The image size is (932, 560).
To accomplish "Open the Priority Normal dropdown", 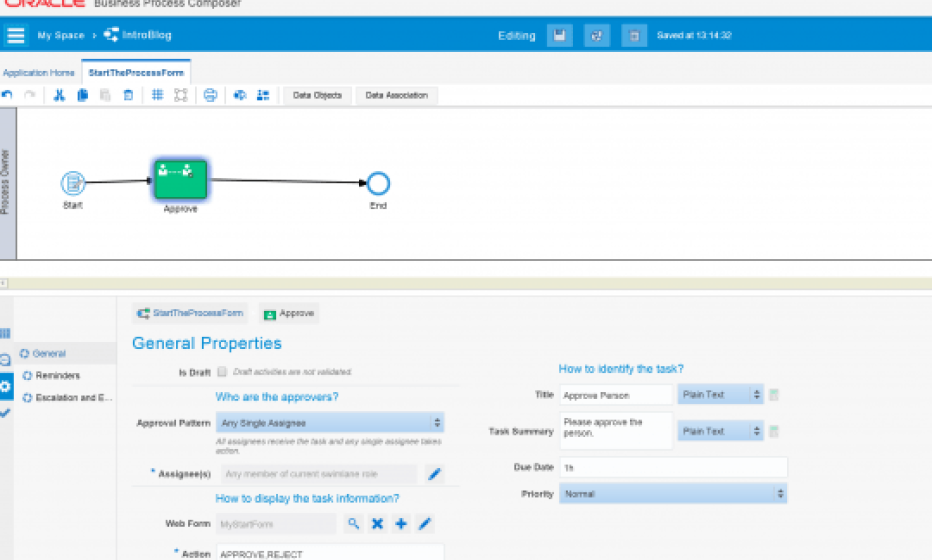I will pyautogui.click(x=673, y=493).
